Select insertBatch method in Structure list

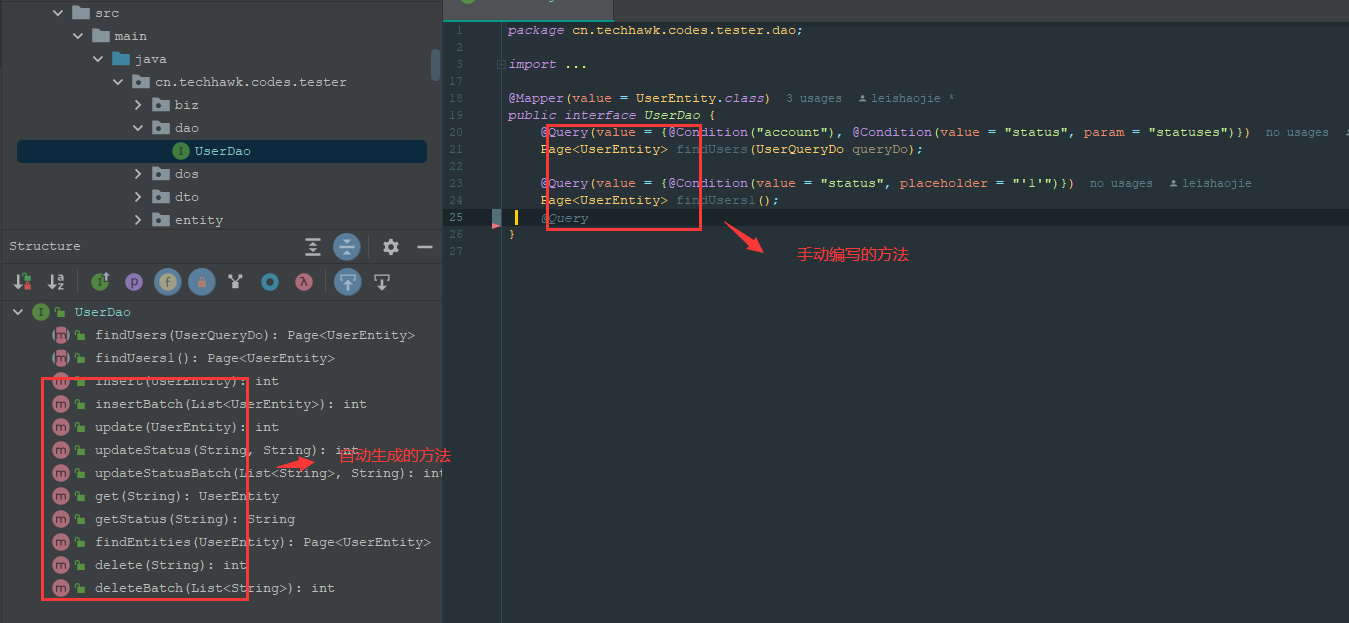tap(230, 404)
